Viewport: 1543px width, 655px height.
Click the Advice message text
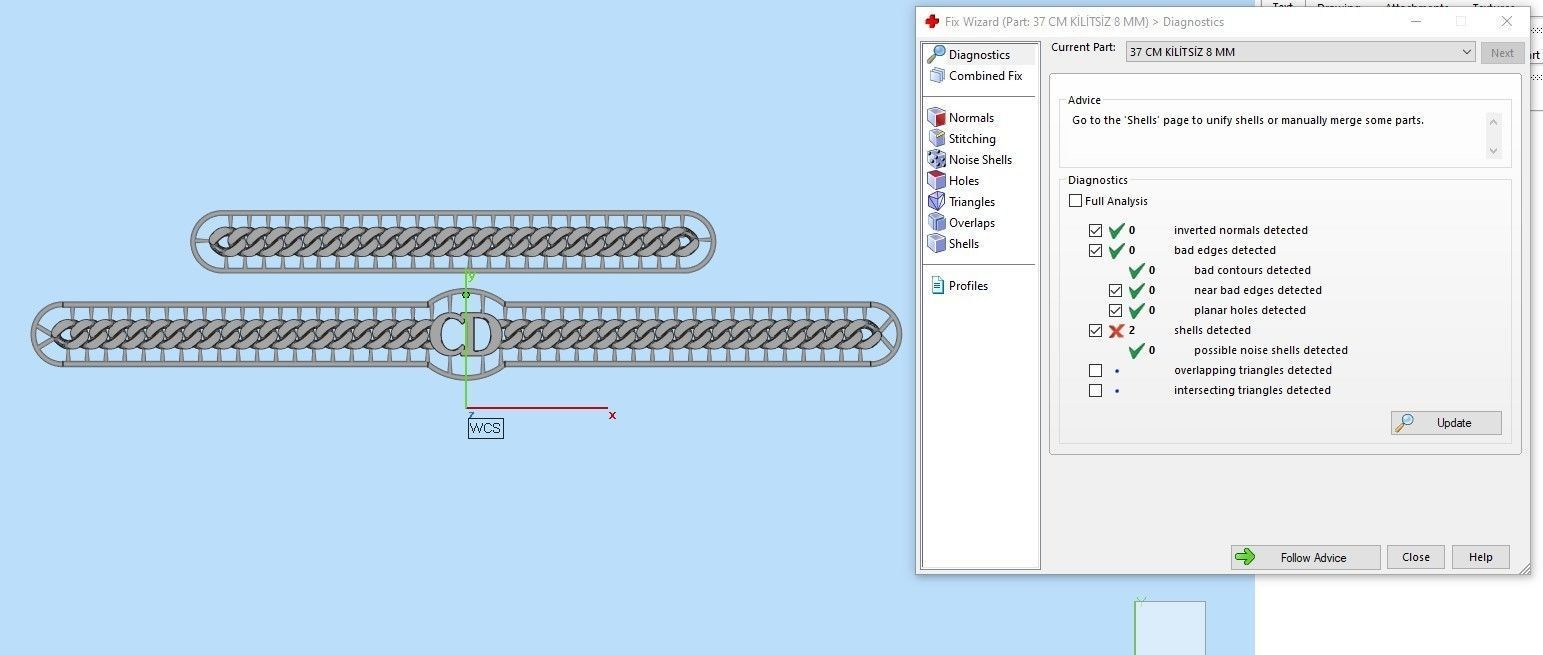pos(1248,120)
